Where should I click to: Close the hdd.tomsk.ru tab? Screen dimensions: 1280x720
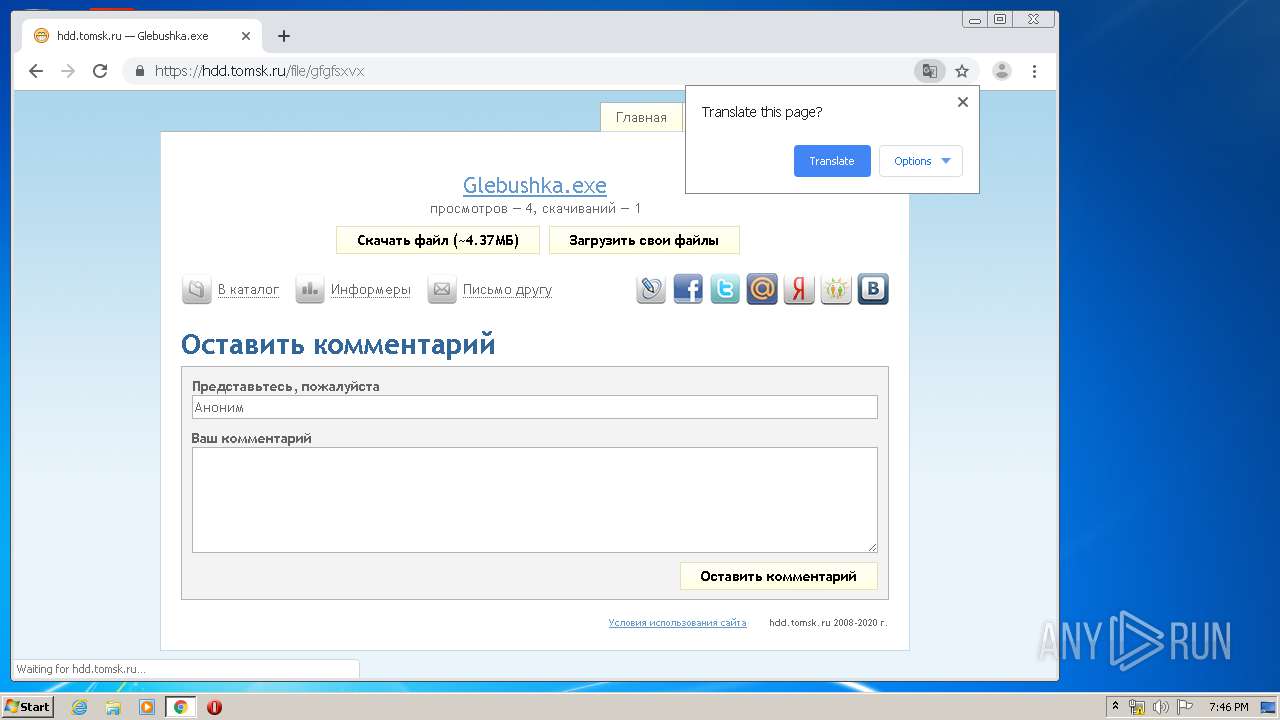[246, 36]
